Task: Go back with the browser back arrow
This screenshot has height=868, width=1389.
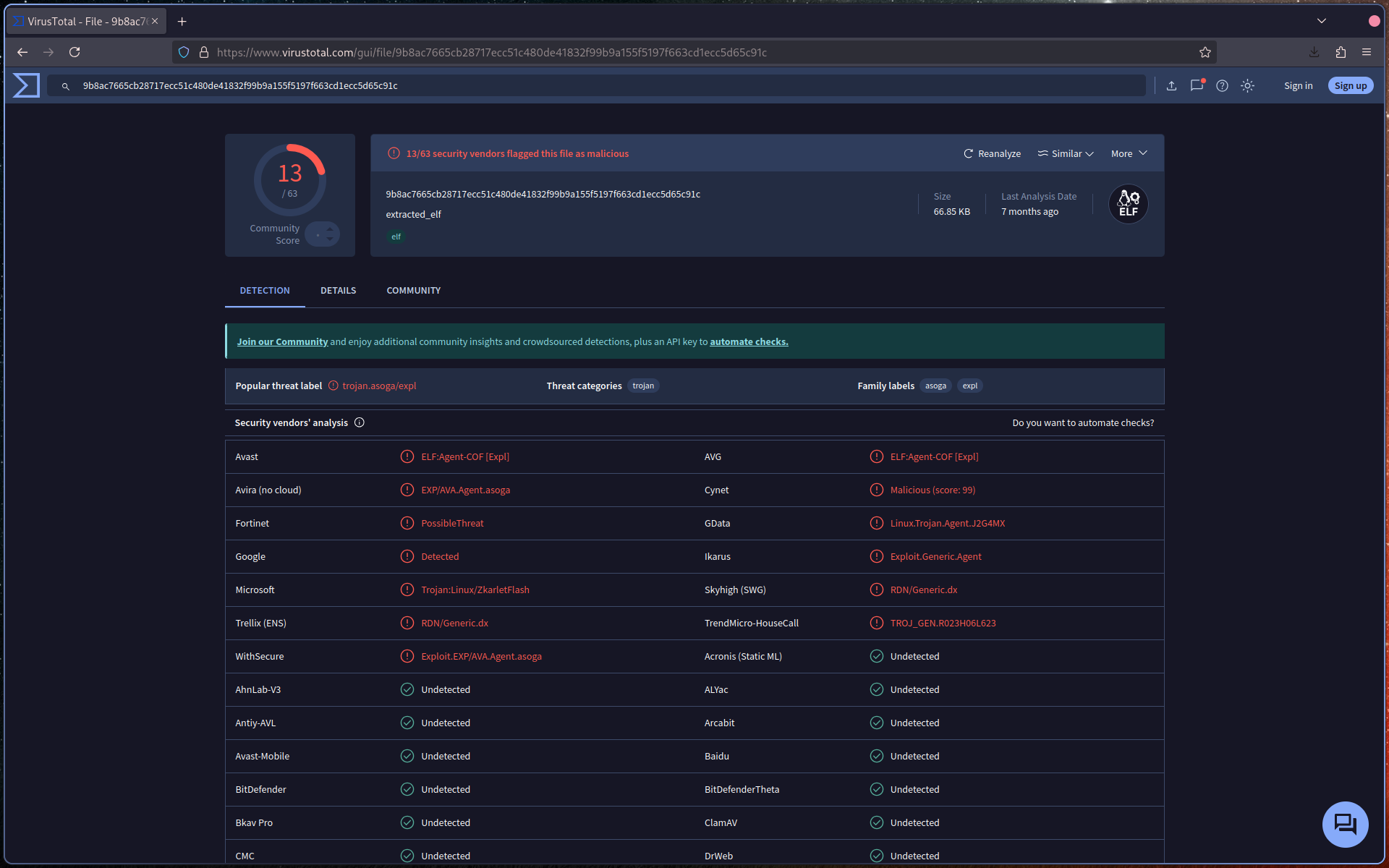Action: 22,52
